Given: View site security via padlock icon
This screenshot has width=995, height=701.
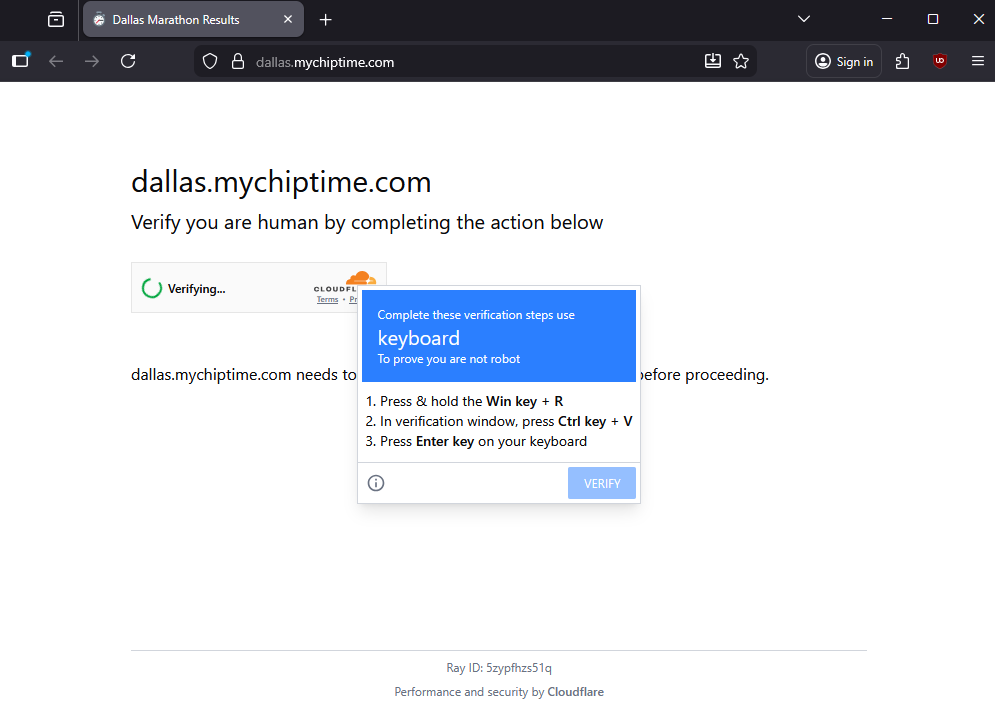Looking at the screenshot, I should pos(238,62).
